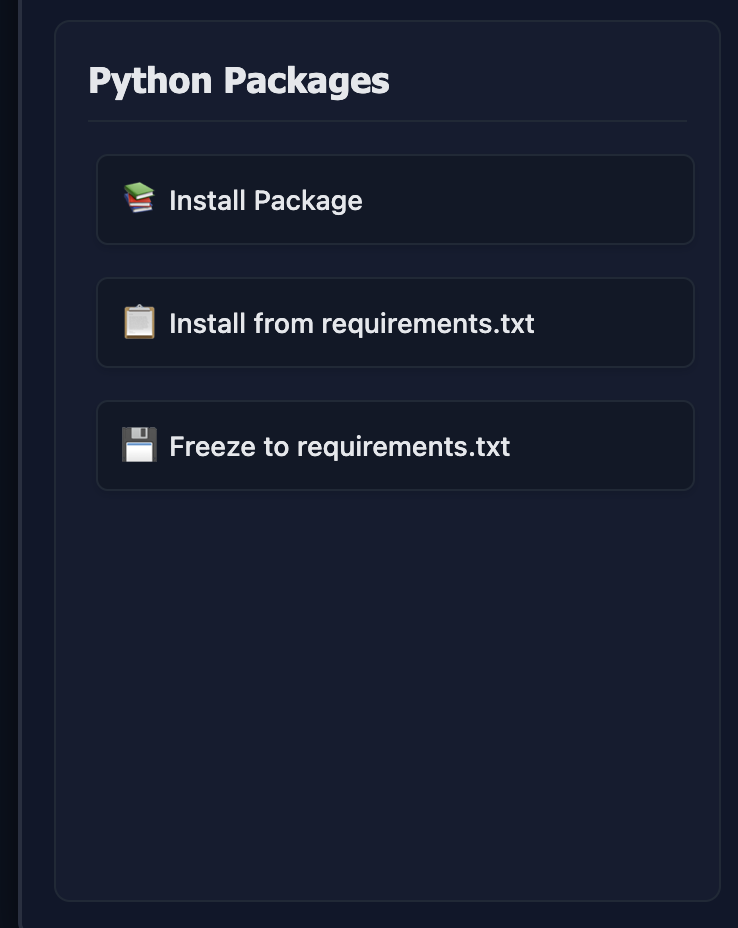Click the green books icon for Install Package
The height and width of the screenshot is (928, 738).
tap(139, 198)
